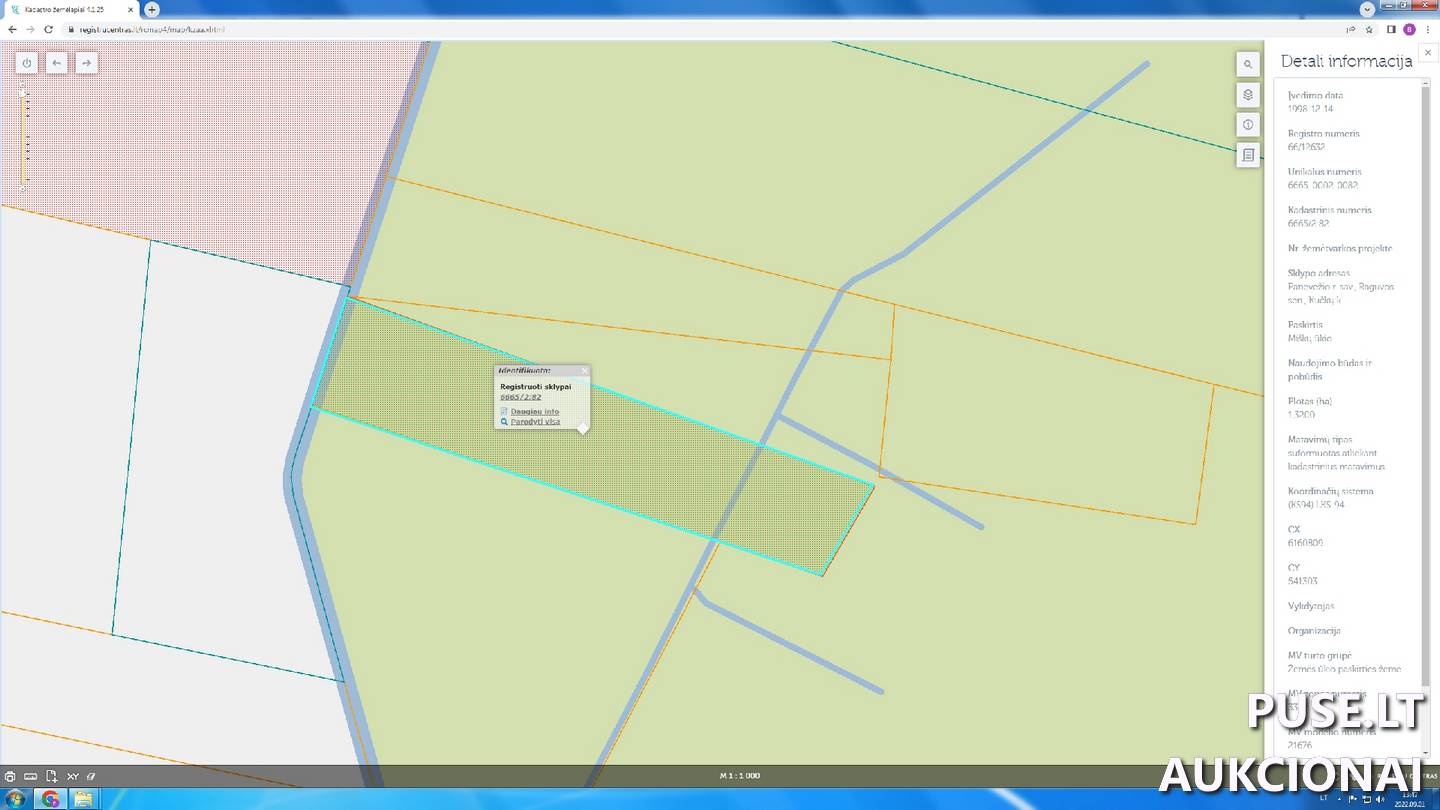Image resolution: width=1440 pixels, height=810 pixels.
Task: Click the Detali informacija heading
Action: (x=1346, y=61)
